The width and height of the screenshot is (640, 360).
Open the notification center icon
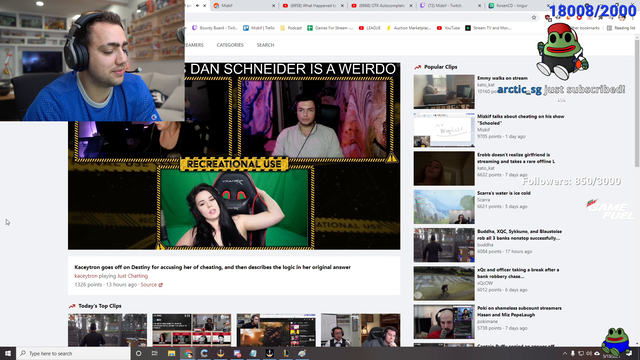click(x=629, y=353)
